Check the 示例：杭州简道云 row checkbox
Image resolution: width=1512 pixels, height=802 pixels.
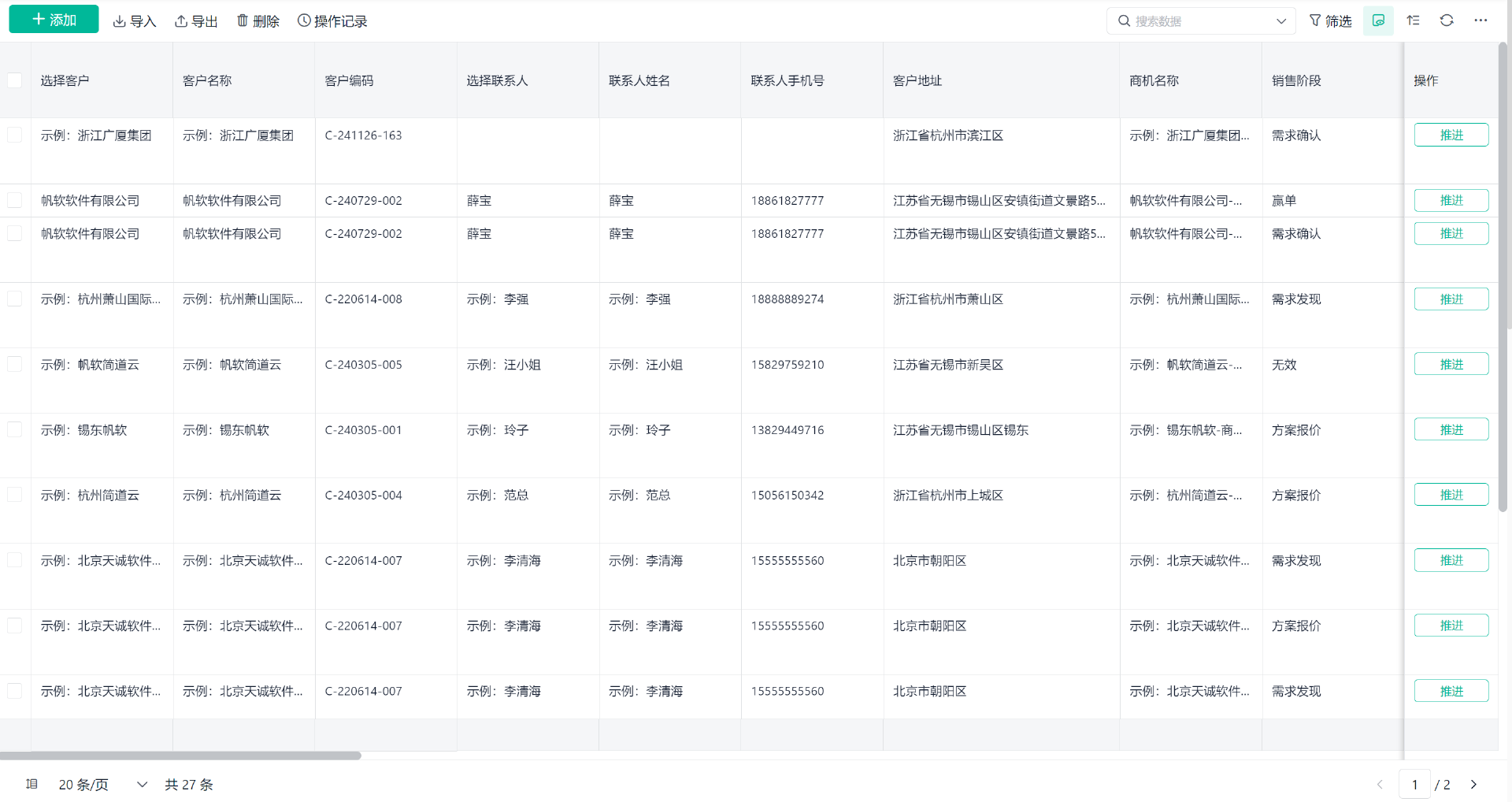[x=14, y=495]
